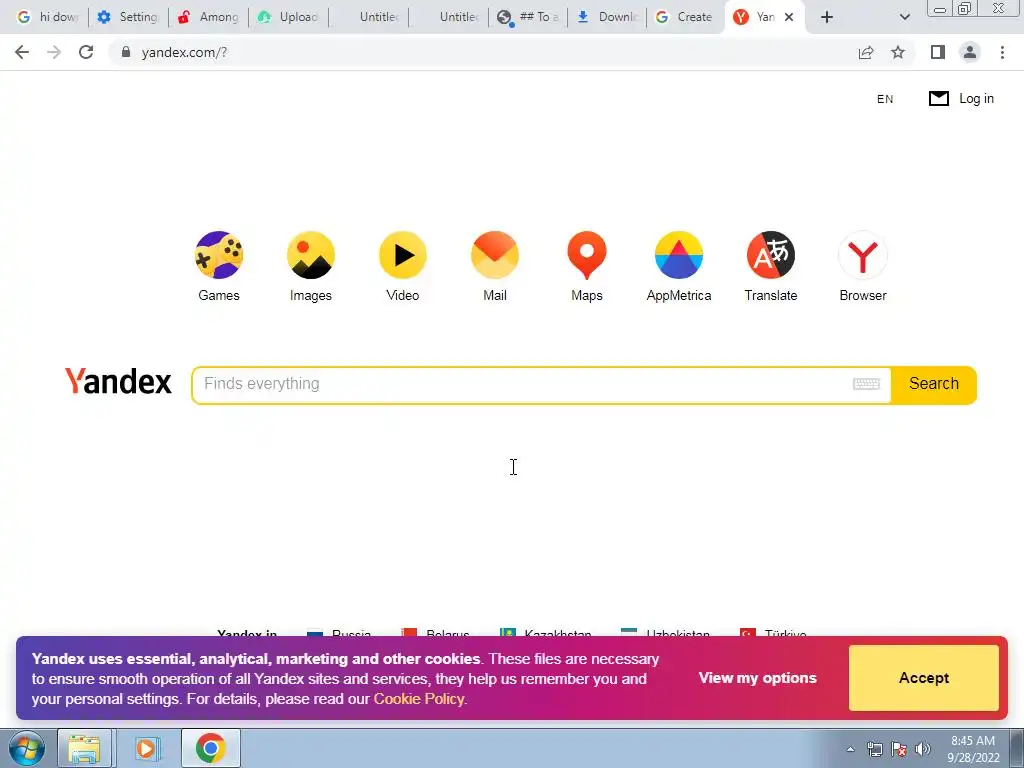Open Windows Explorer from taskbar
1024x768 pixels.
[x=85, y=748]
